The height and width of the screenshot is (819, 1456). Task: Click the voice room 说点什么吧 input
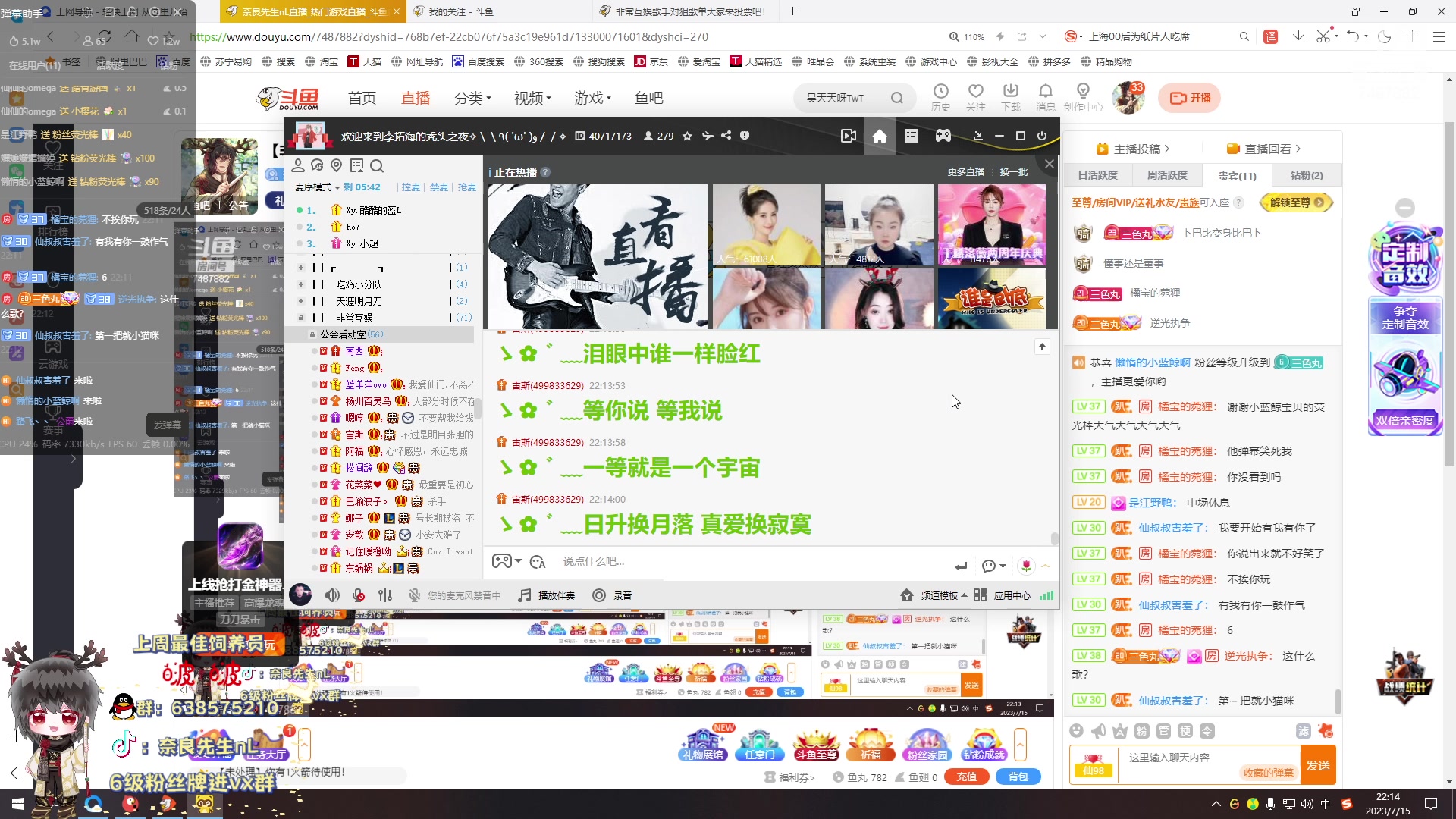(x=751, y=561)
